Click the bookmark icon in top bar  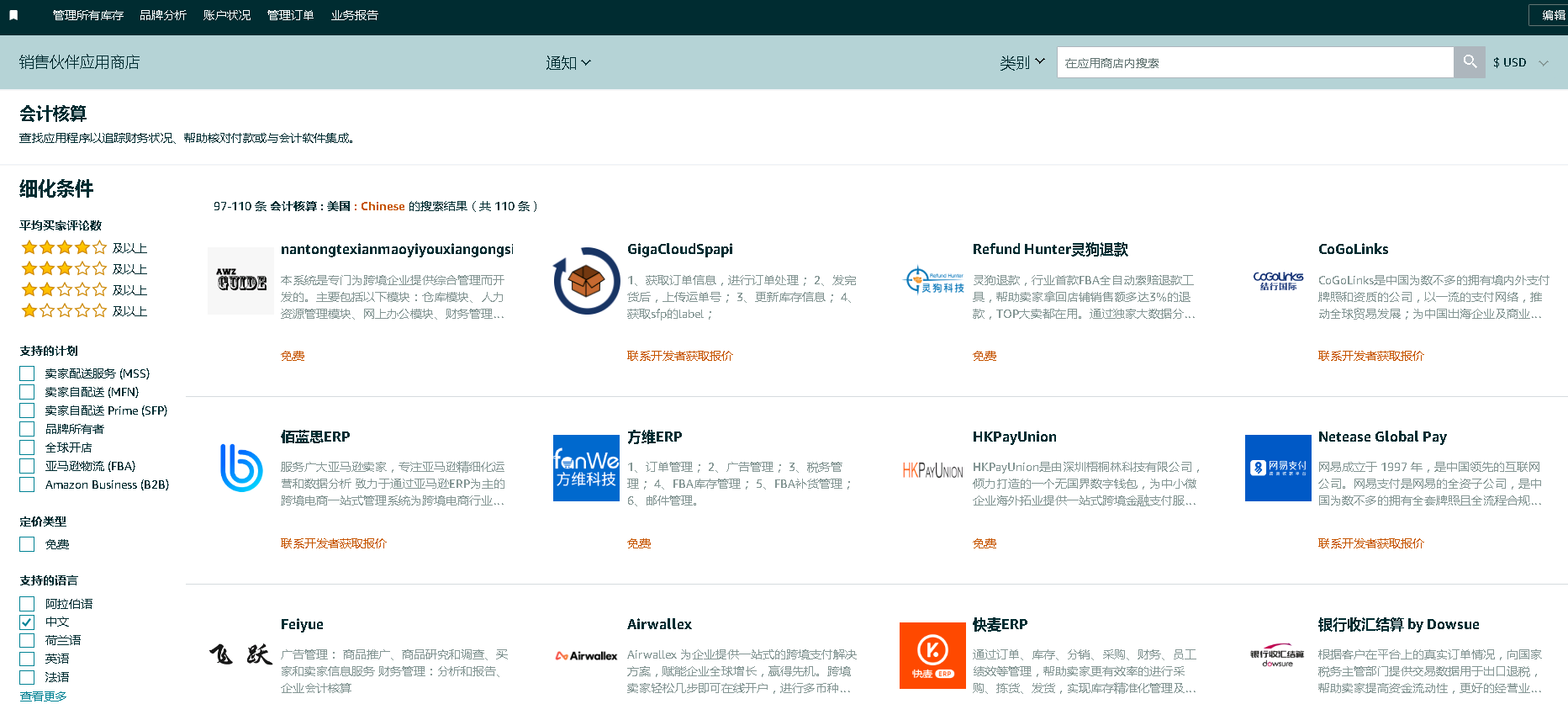click(x=13, y=15)
